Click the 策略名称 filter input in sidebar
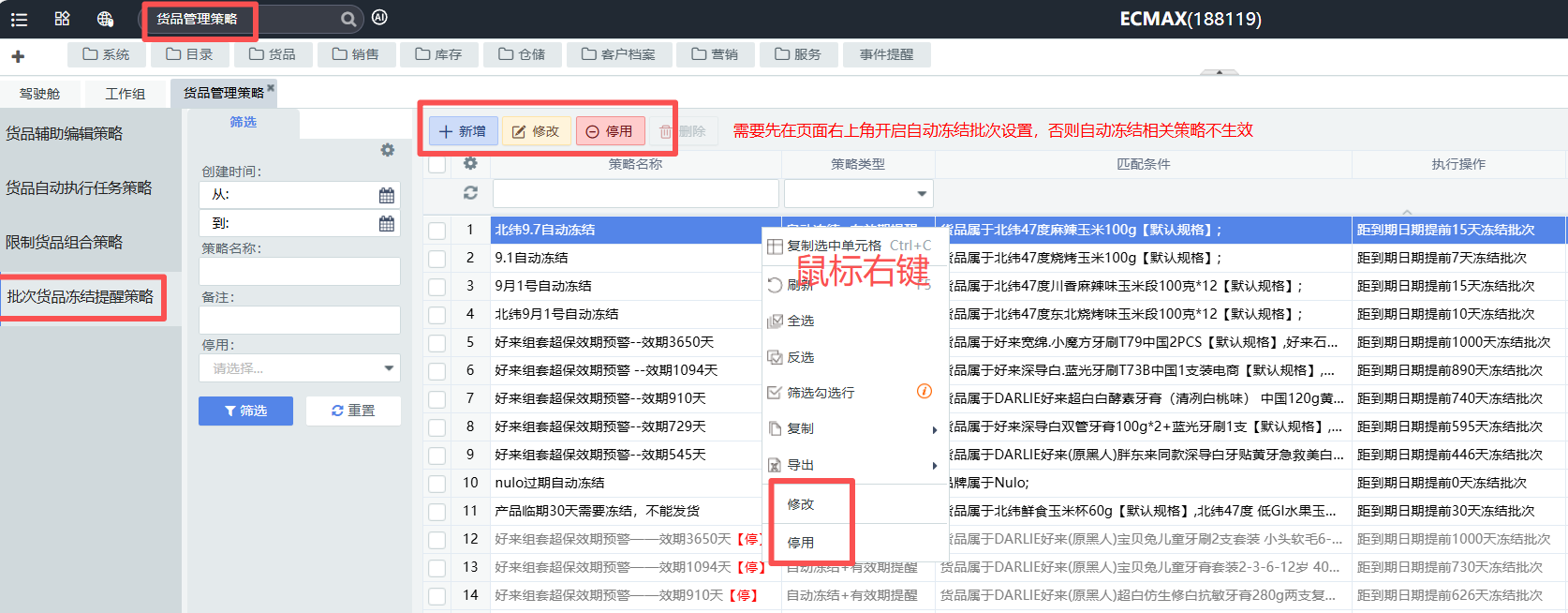 (x=300, y=271)
